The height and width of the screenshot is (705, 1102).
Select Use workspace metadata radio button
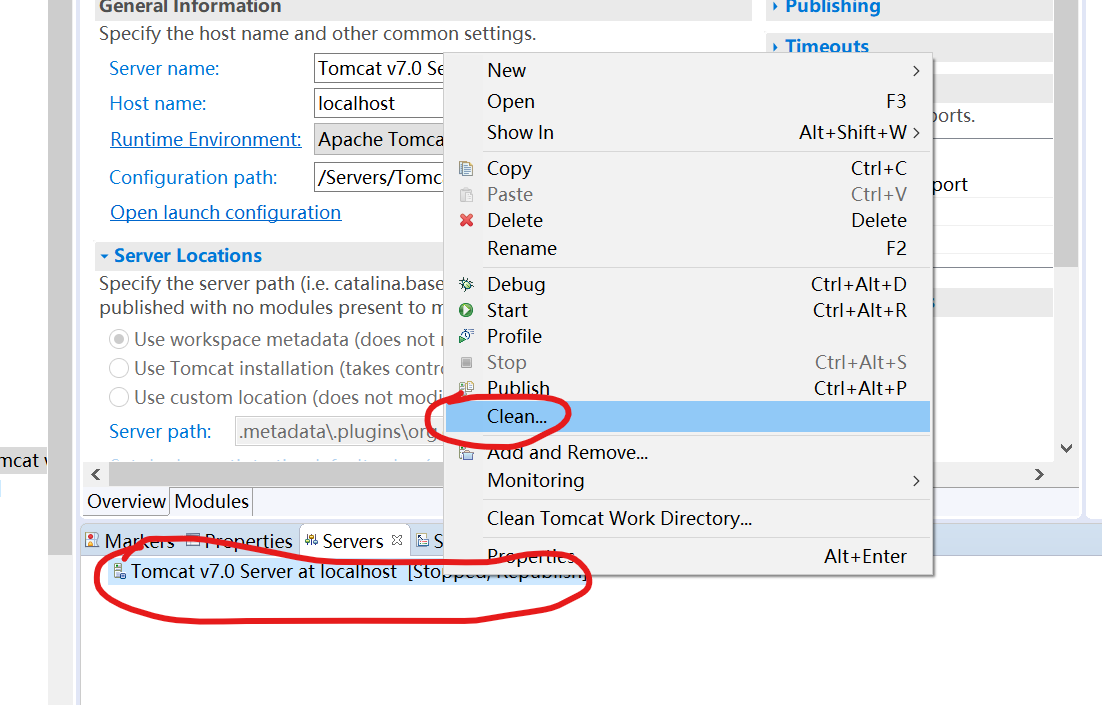tap(119, 339)
